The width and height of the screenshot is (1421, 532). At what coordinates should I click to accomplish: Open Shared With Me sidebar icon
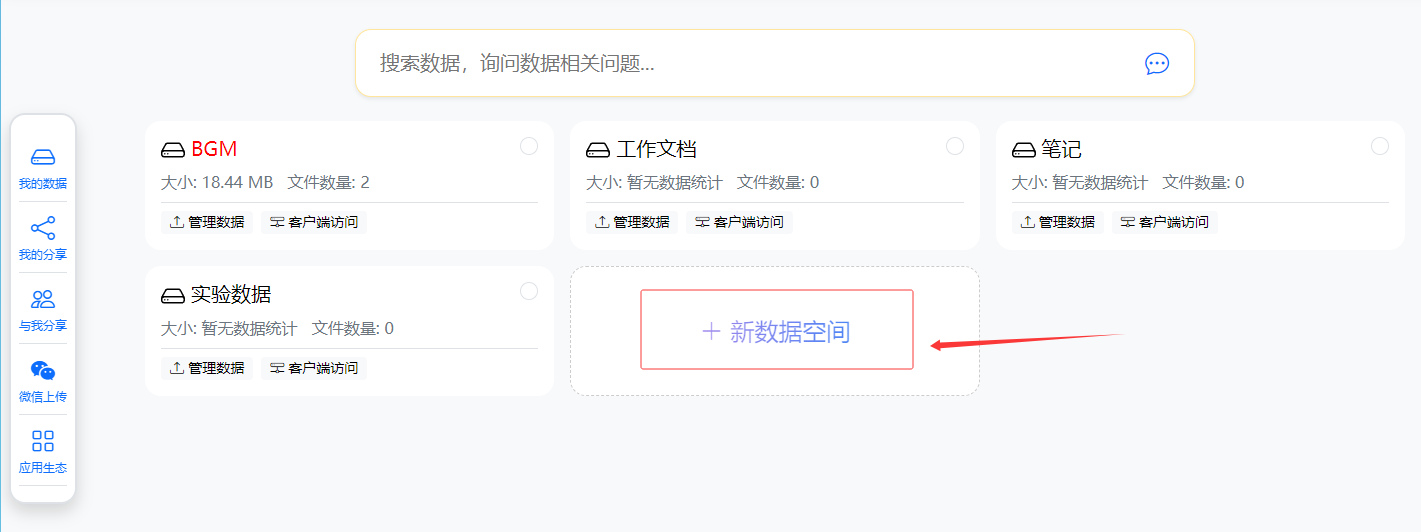point(43,308)
